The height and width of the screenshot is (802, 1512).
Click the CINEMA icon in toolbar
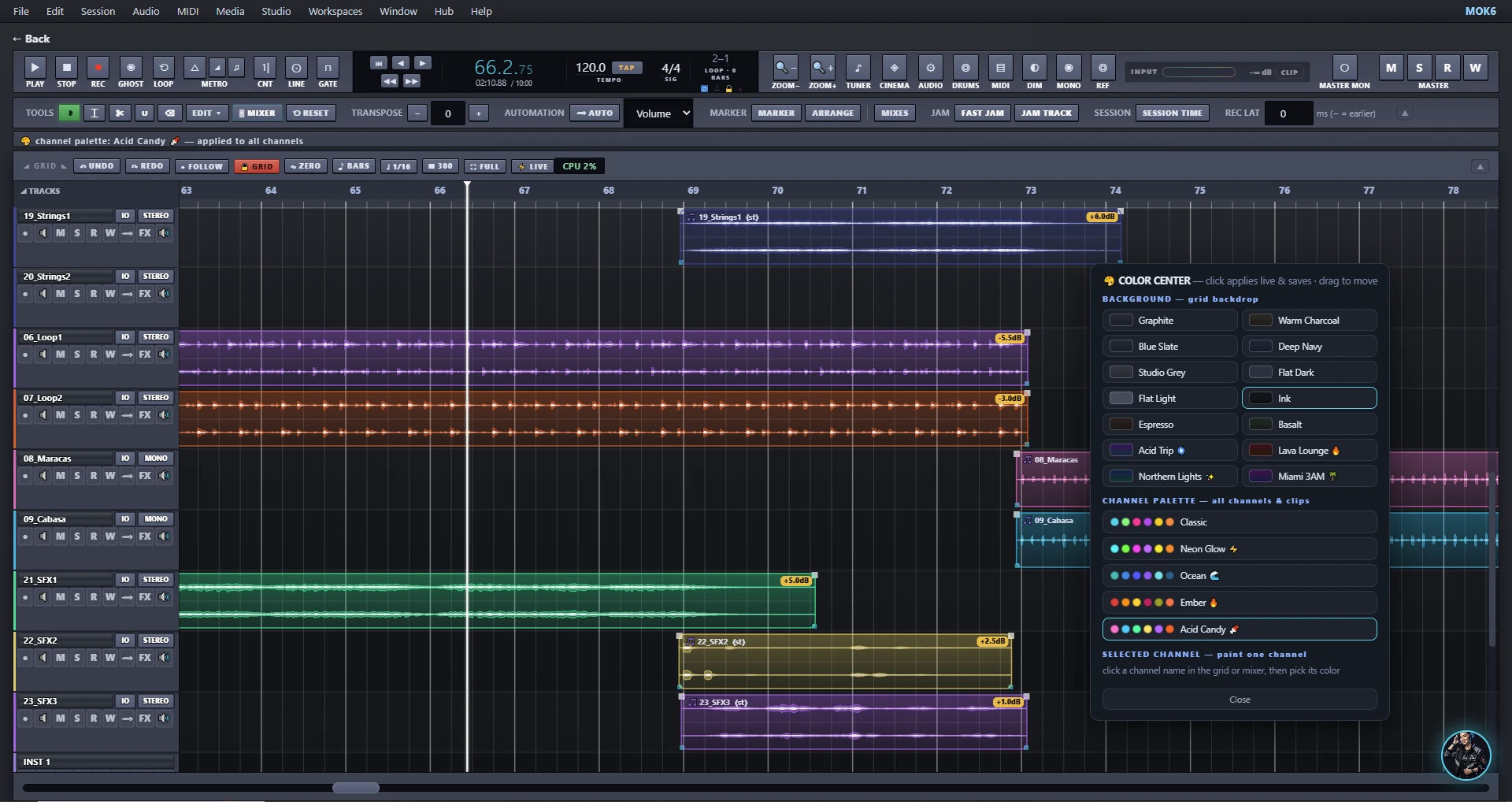894,68
